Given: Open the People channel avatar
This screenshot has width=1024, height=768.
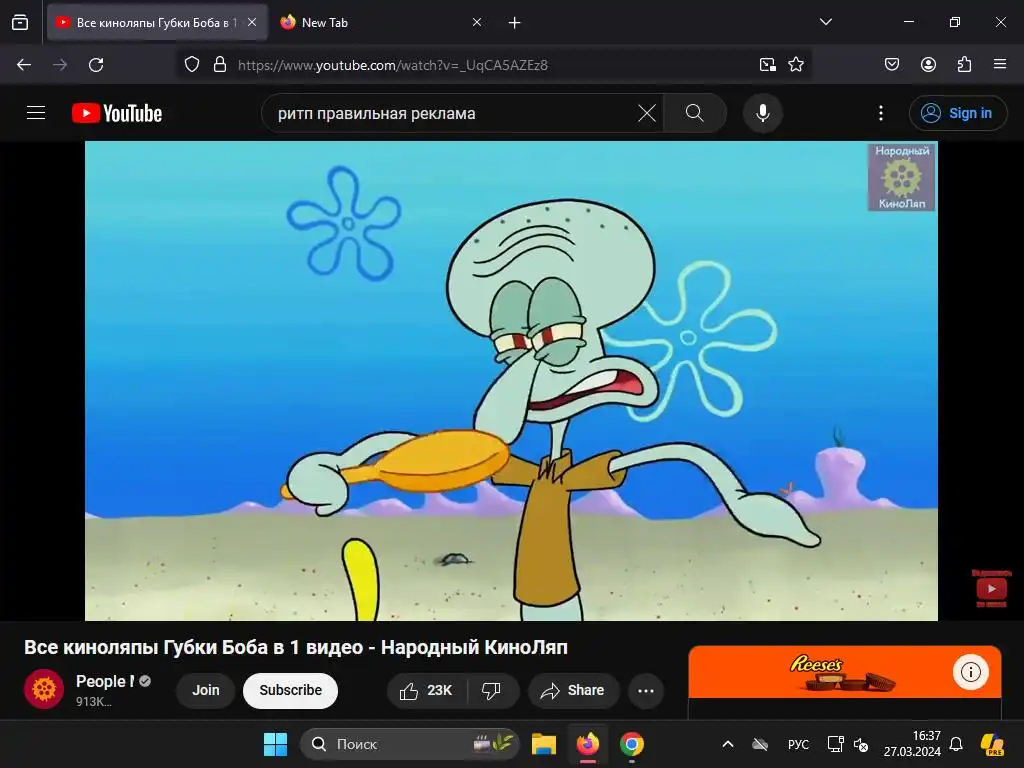Looking at the screenshot, I should coord(44,689).
